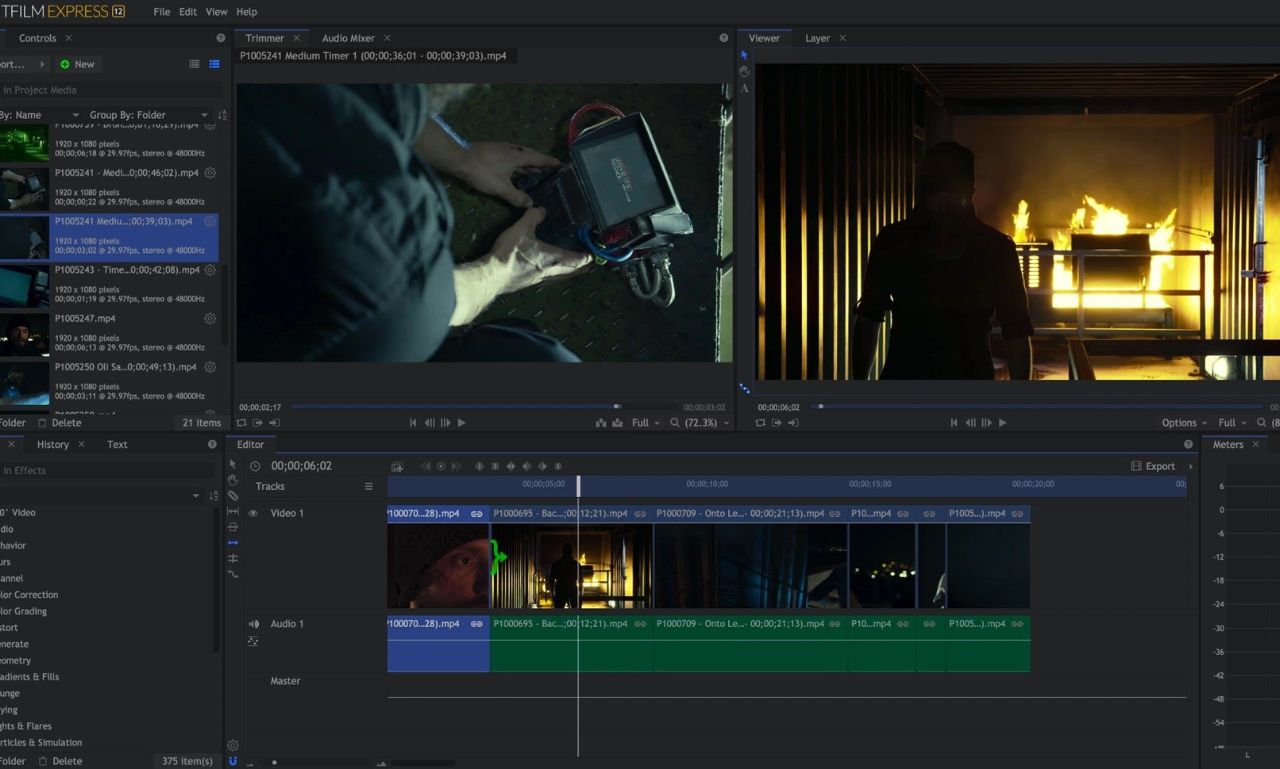Click link icon on P1000695 video clip
The width and height of the screenshot is (1280, 769).
(x=640, y=513)
